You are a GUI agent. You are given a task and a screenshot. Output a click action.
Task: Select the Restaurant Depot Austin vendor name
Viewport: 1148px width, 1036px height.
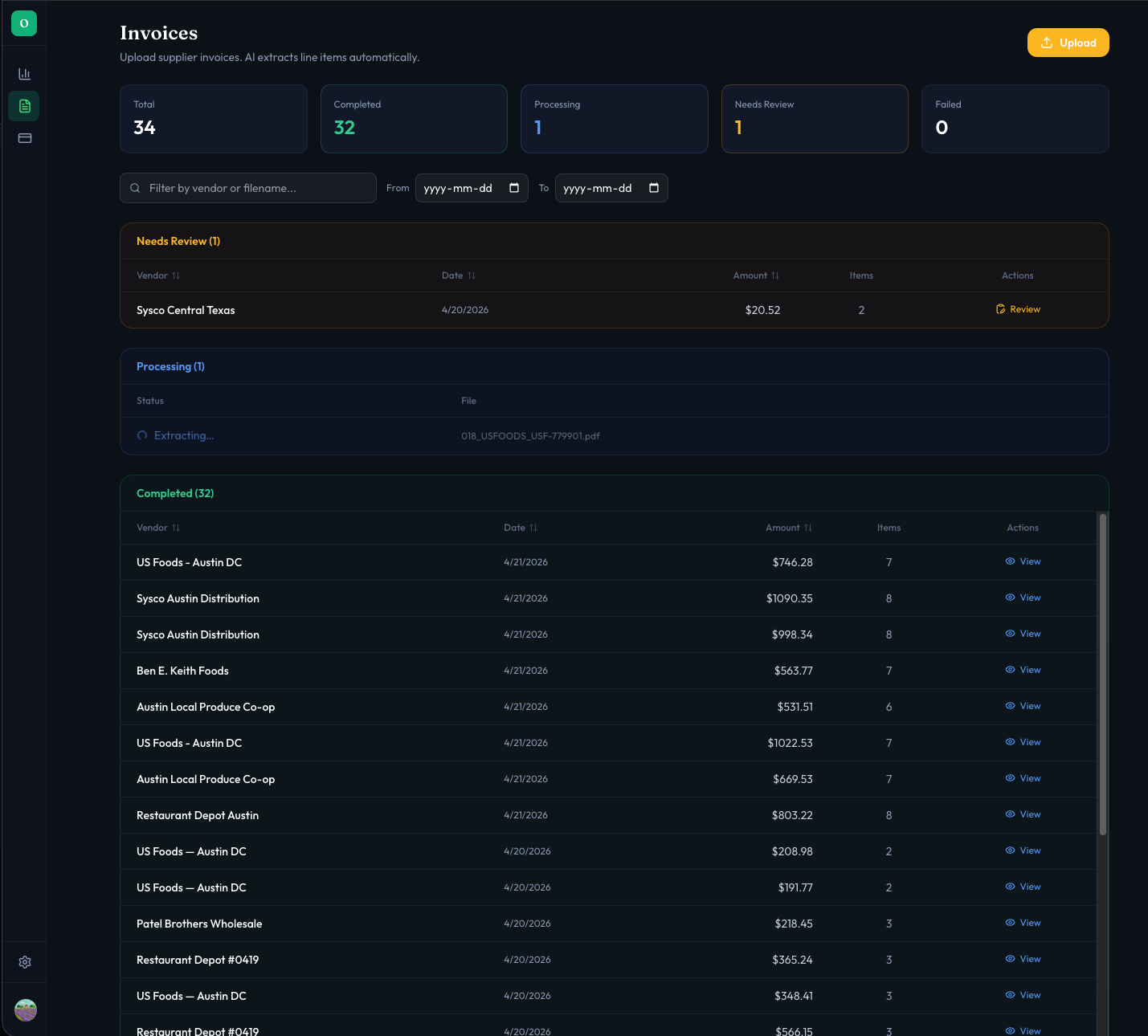(198, 815)
